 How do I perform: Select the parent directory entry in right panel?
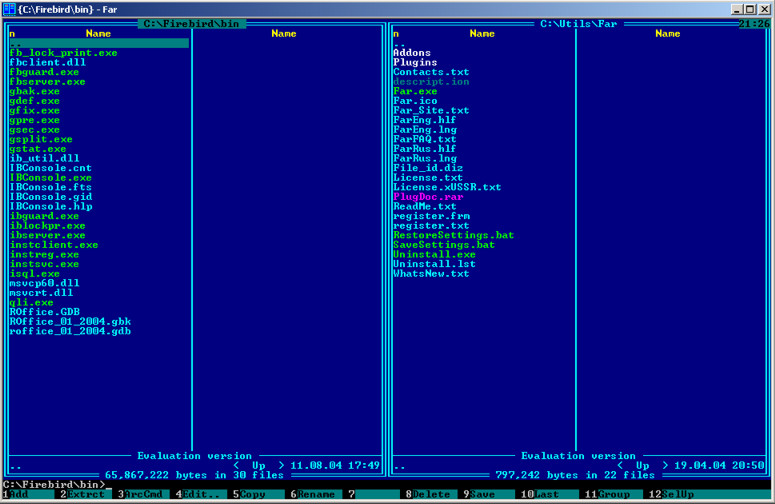click(x=399, y=44)
